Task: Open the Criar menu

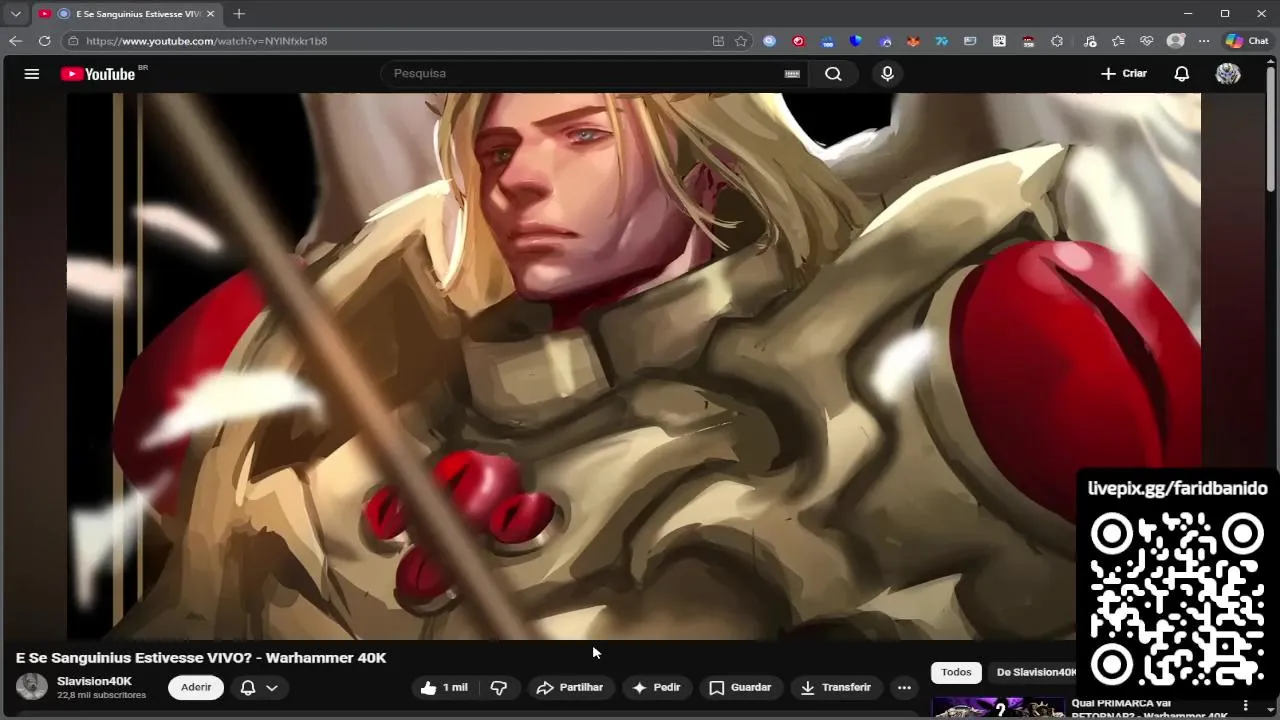Action: tap(1124, 74)
